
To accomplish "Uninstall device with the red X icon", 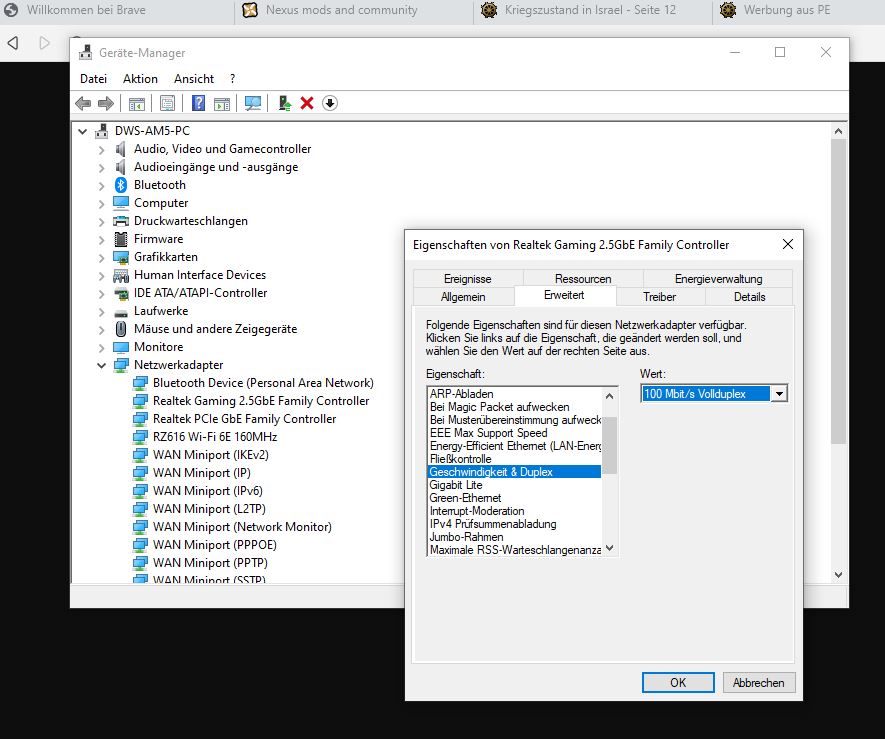I will pos(307,103).
